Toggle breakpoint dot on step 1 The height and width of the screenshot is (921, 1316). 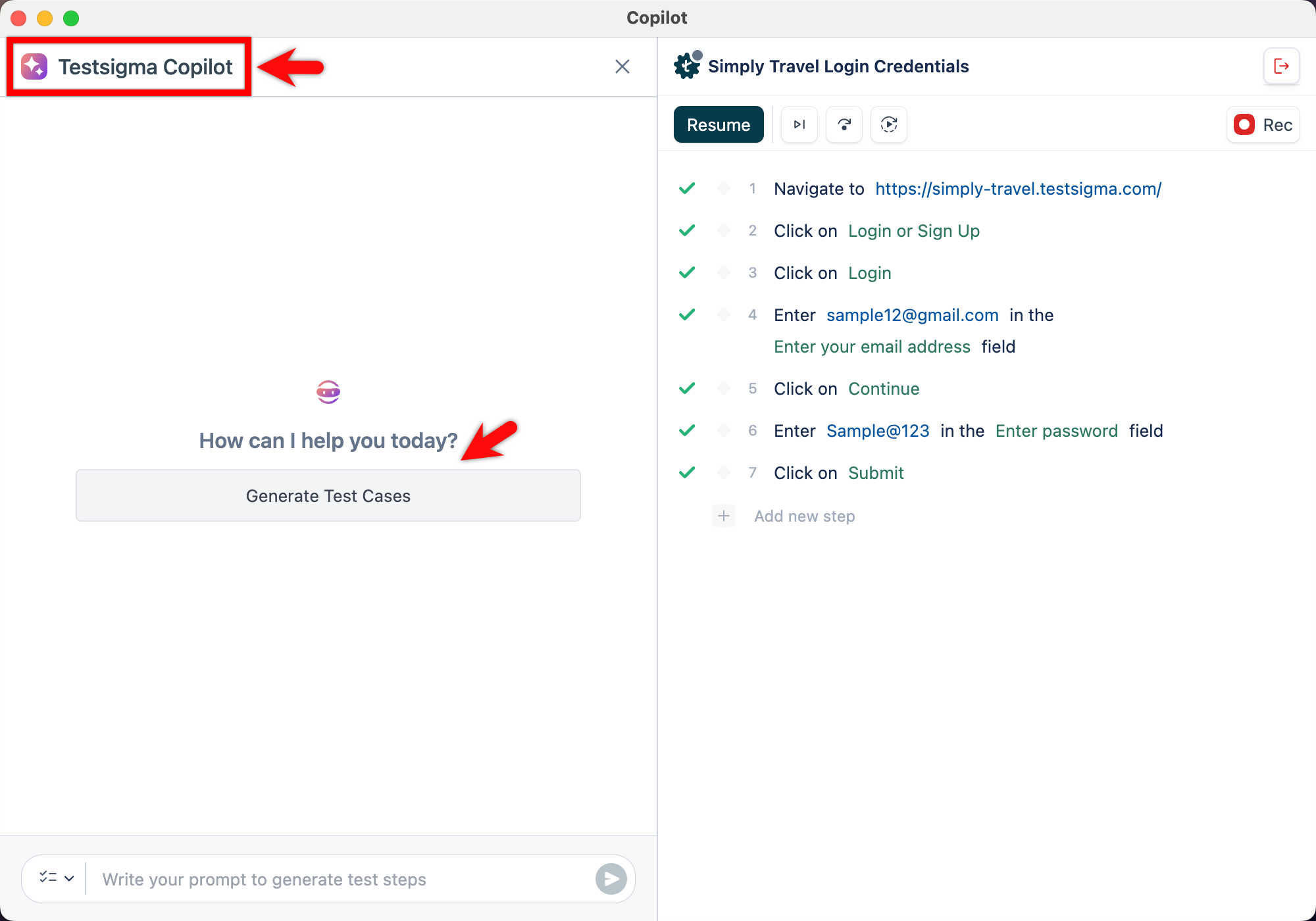pos(724,189)
